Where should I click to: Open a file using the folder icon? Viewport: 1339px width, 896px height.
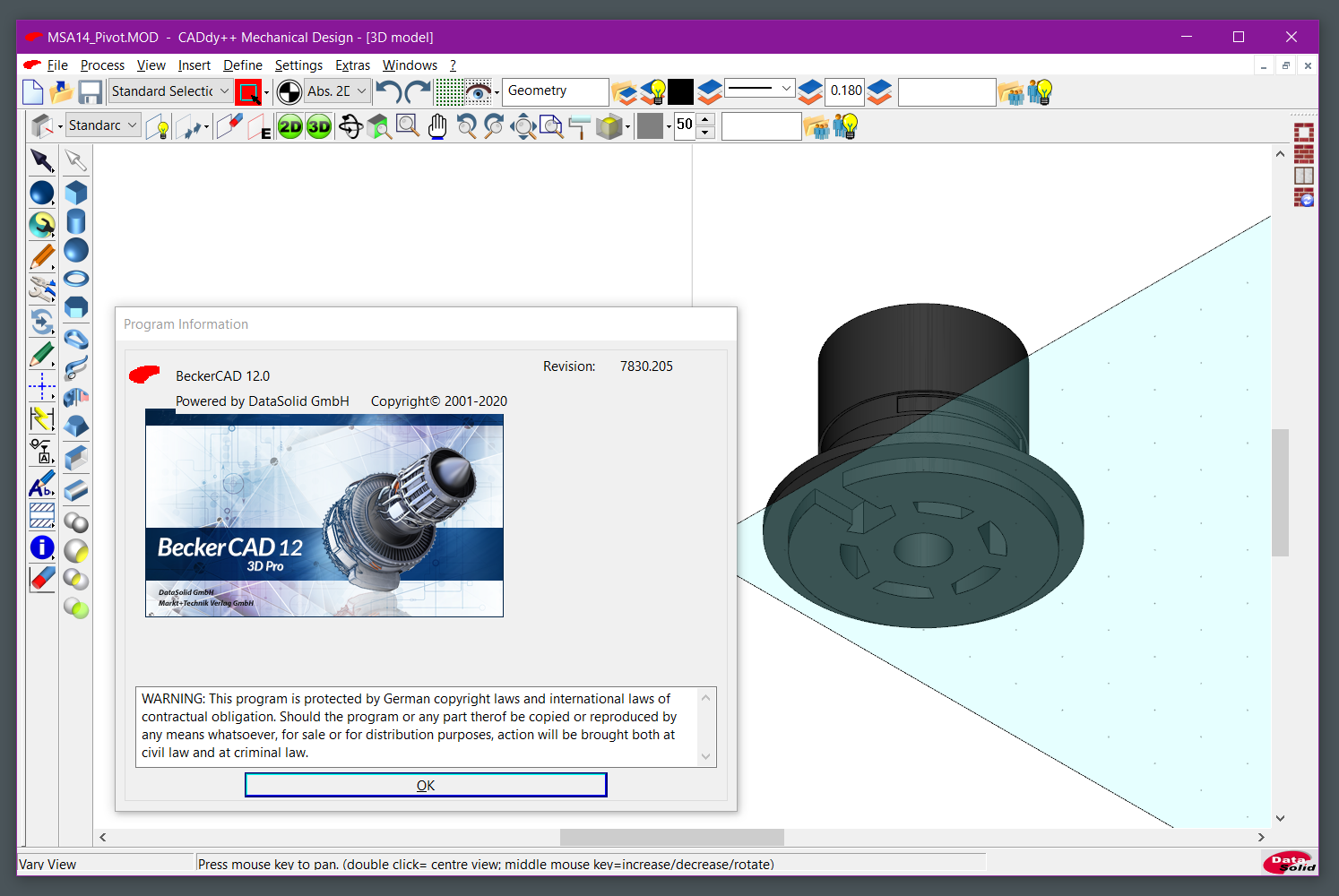(x=61, y=91)
